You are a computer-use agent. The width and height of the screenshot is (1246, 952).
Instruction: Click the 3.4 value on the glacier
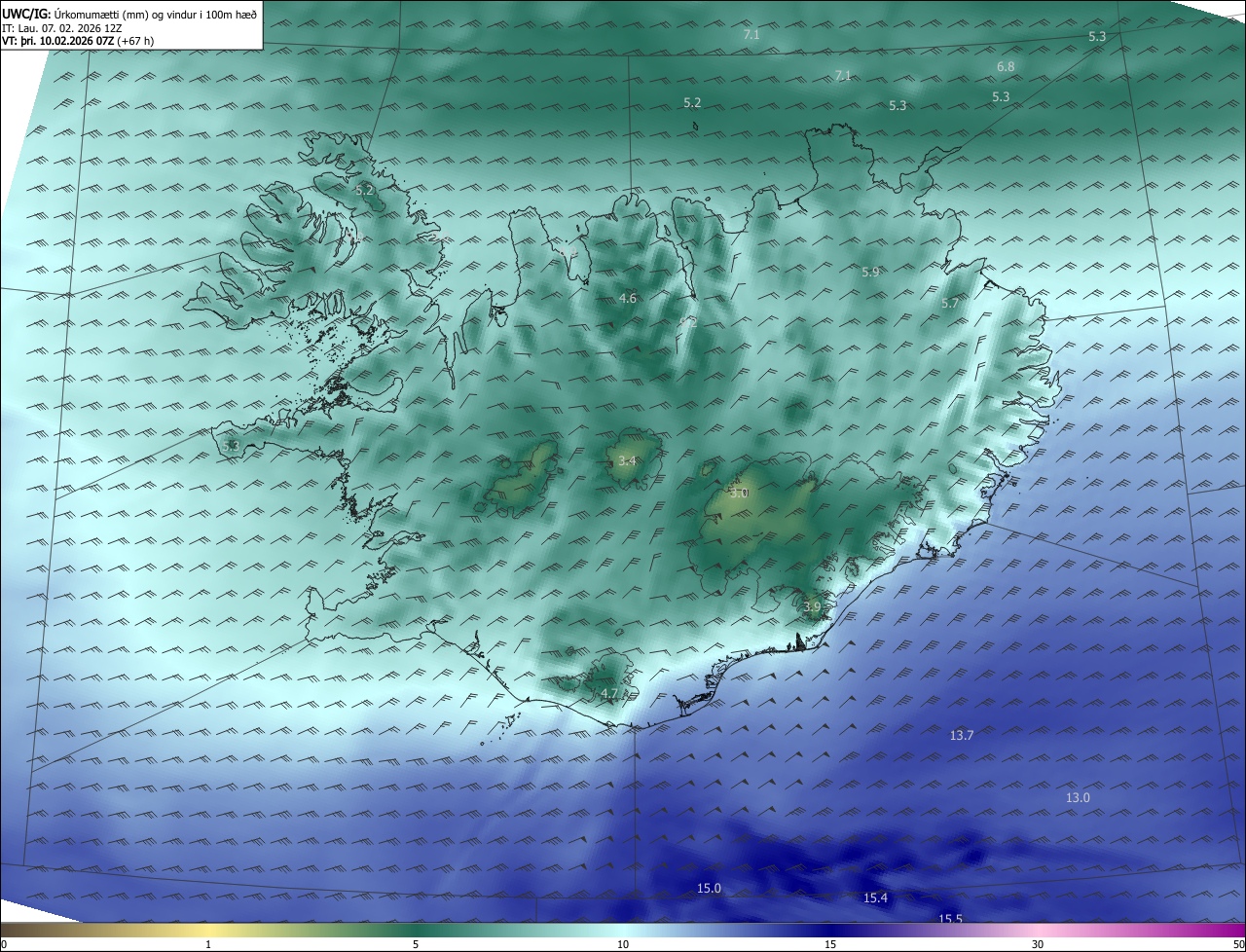627,461
